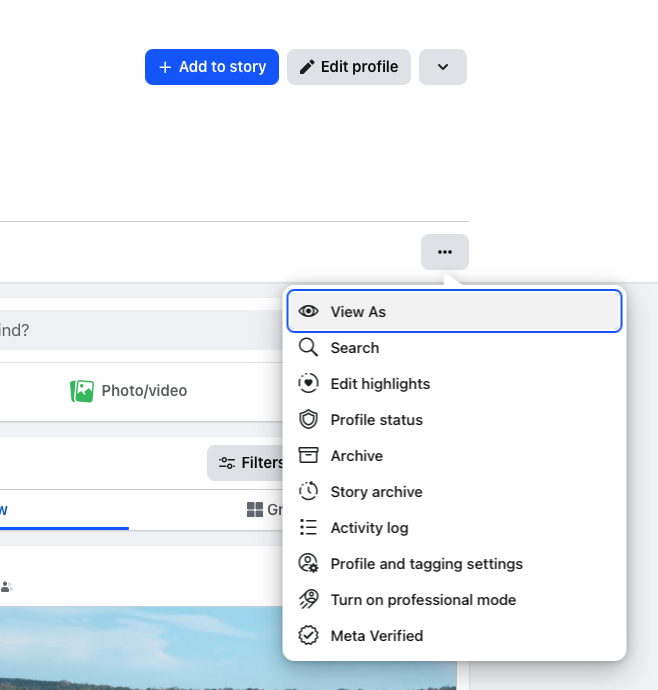Click the Search magnifier icon in menu

[309, 348]
